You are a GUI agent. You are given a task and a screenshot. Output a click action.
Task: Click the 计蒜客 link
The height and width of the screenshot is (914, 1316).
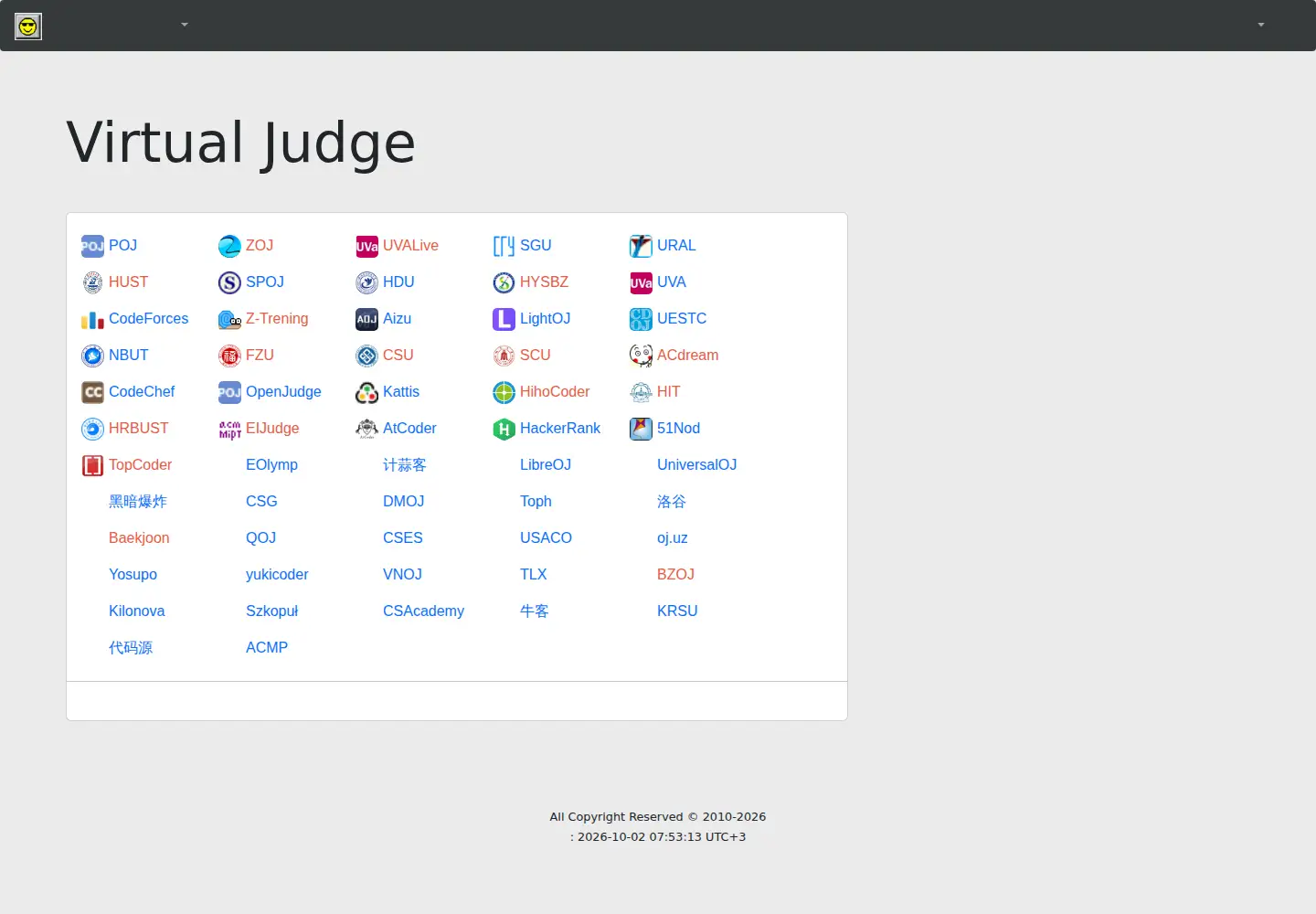pyautogui.click(x=405, y=464)
